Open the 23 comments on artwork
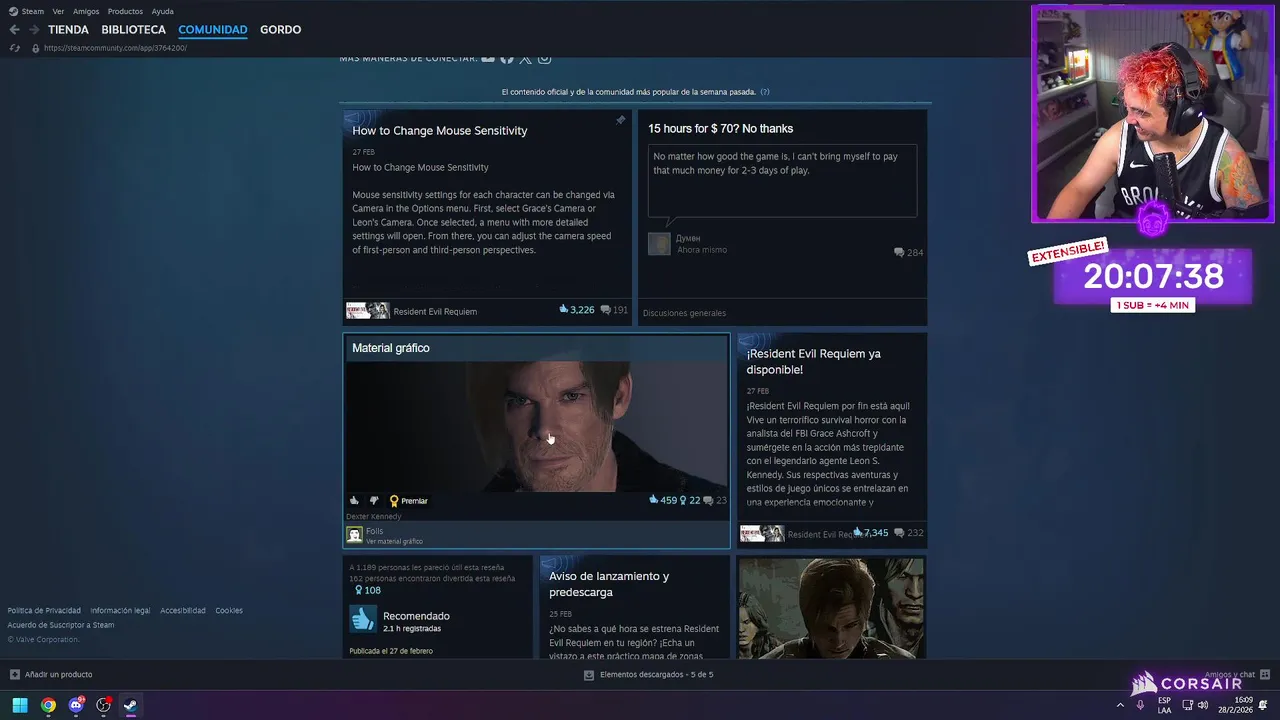Screen dimensions: 1280x720 pyautogui.click(x=715, y=500)
